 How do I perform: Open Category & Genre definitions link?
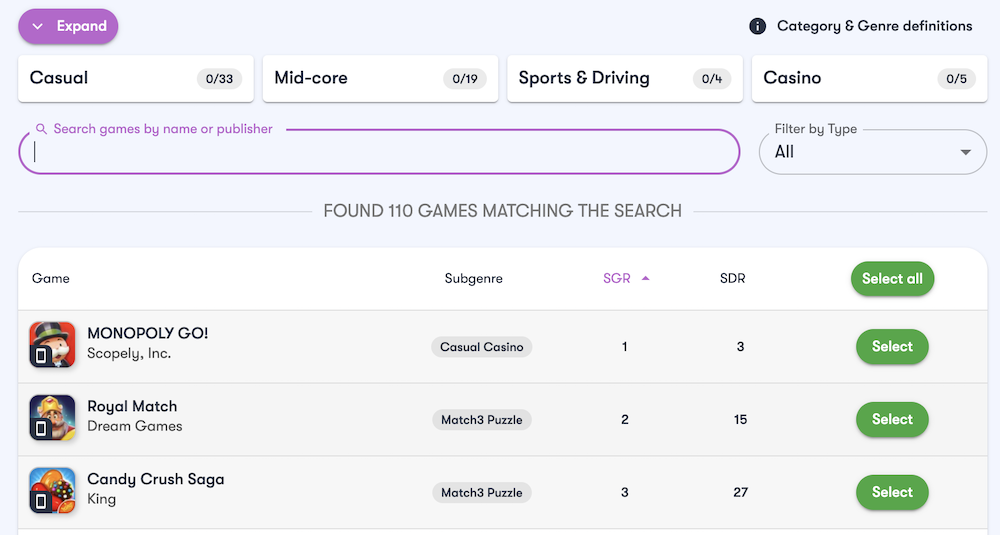click(874, 26)
